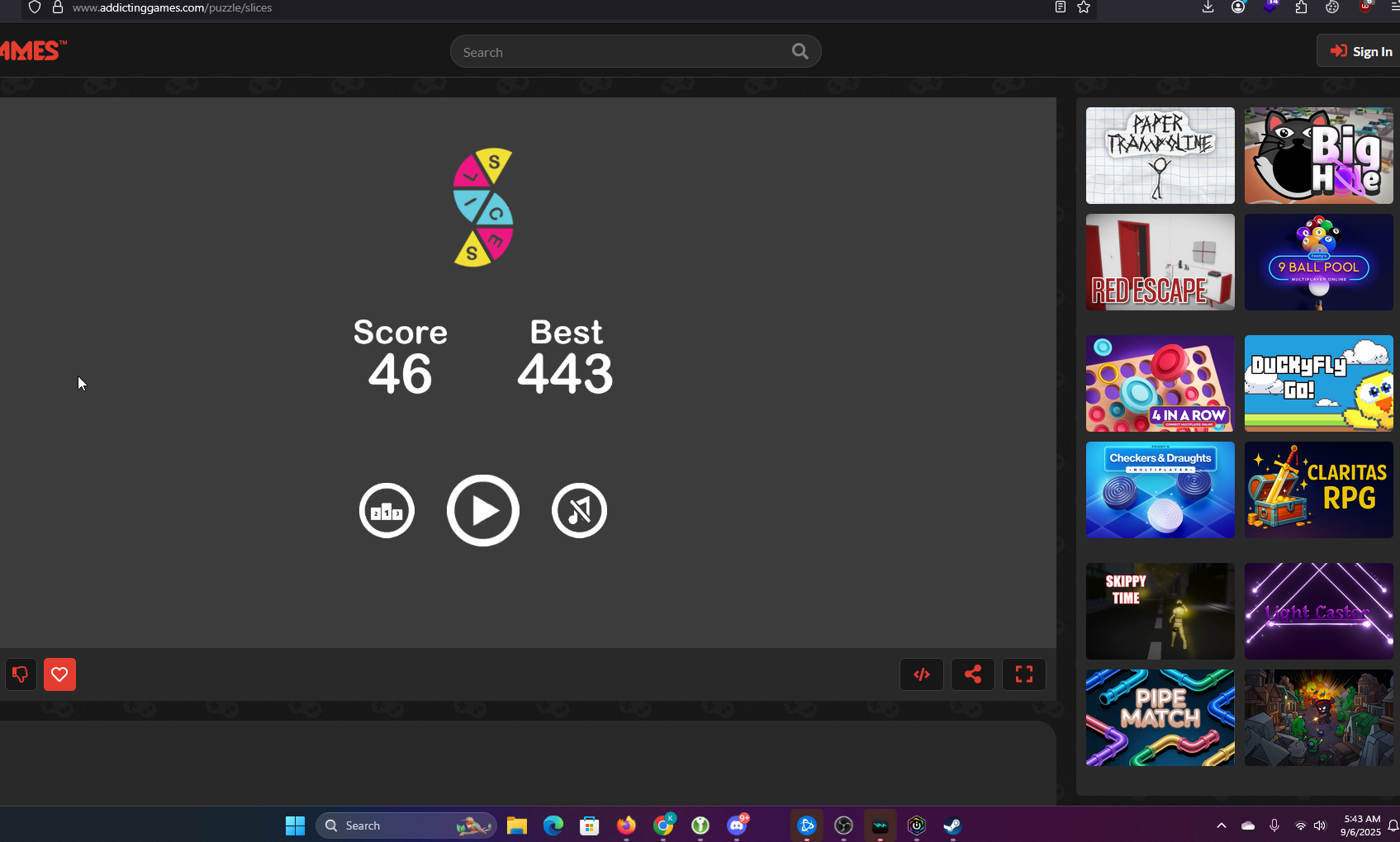Enter fullscreen mode for the game

[1024, 674]
